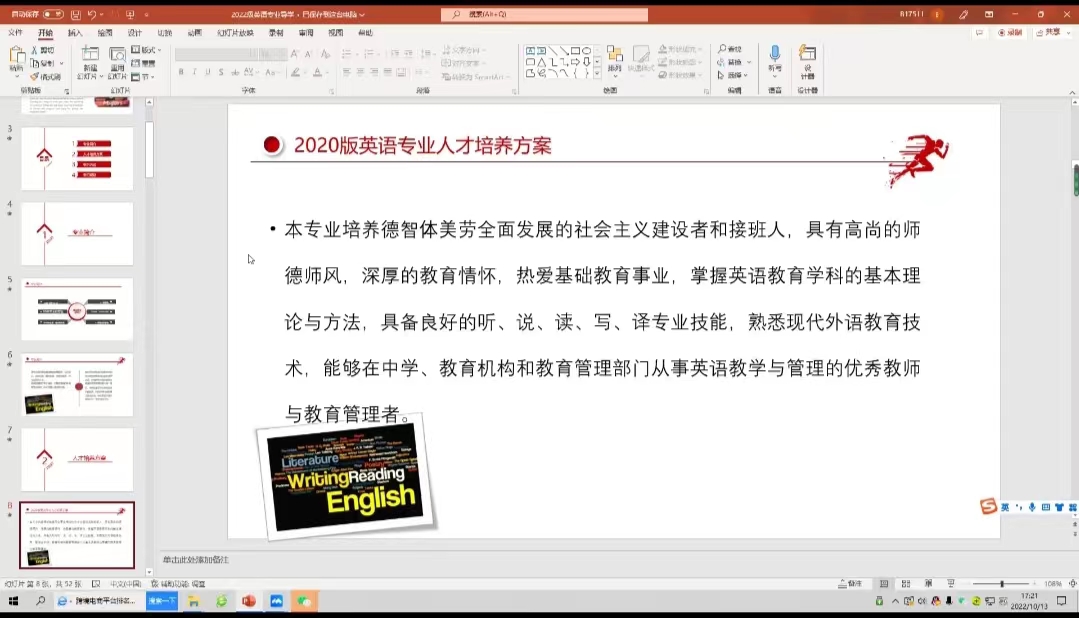Adjust the zoom slider handle
1079x618 pixels.
[1002, 584]
